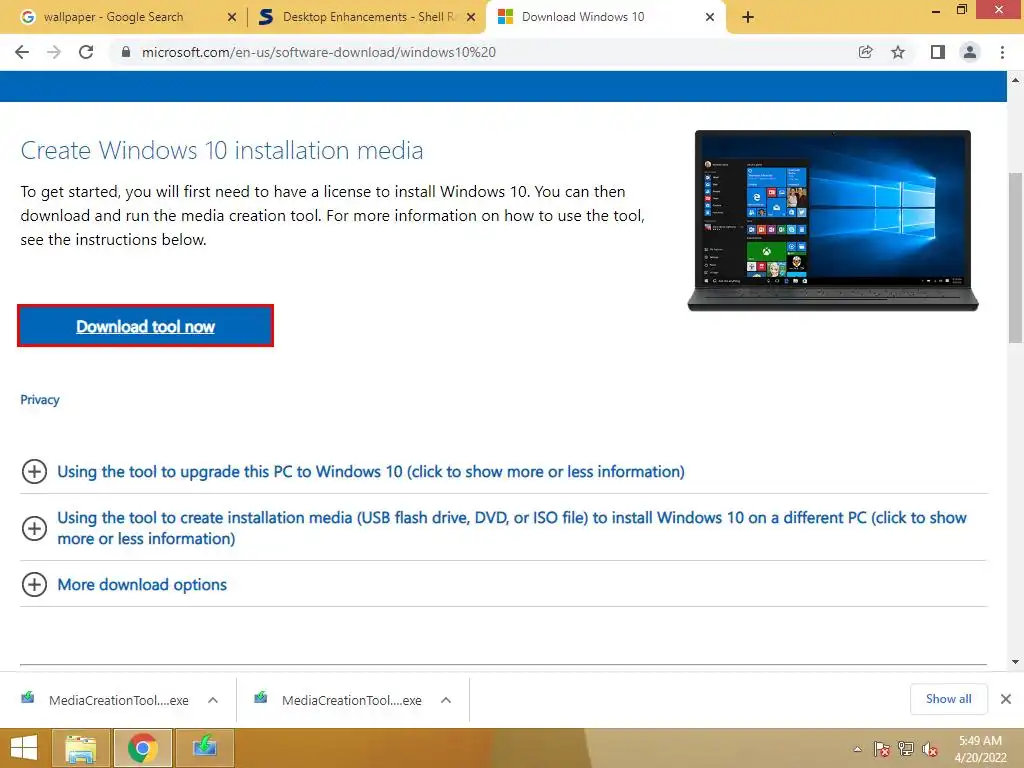
Task: Open Action Center flag icon
Action: [x=881, y=749]
